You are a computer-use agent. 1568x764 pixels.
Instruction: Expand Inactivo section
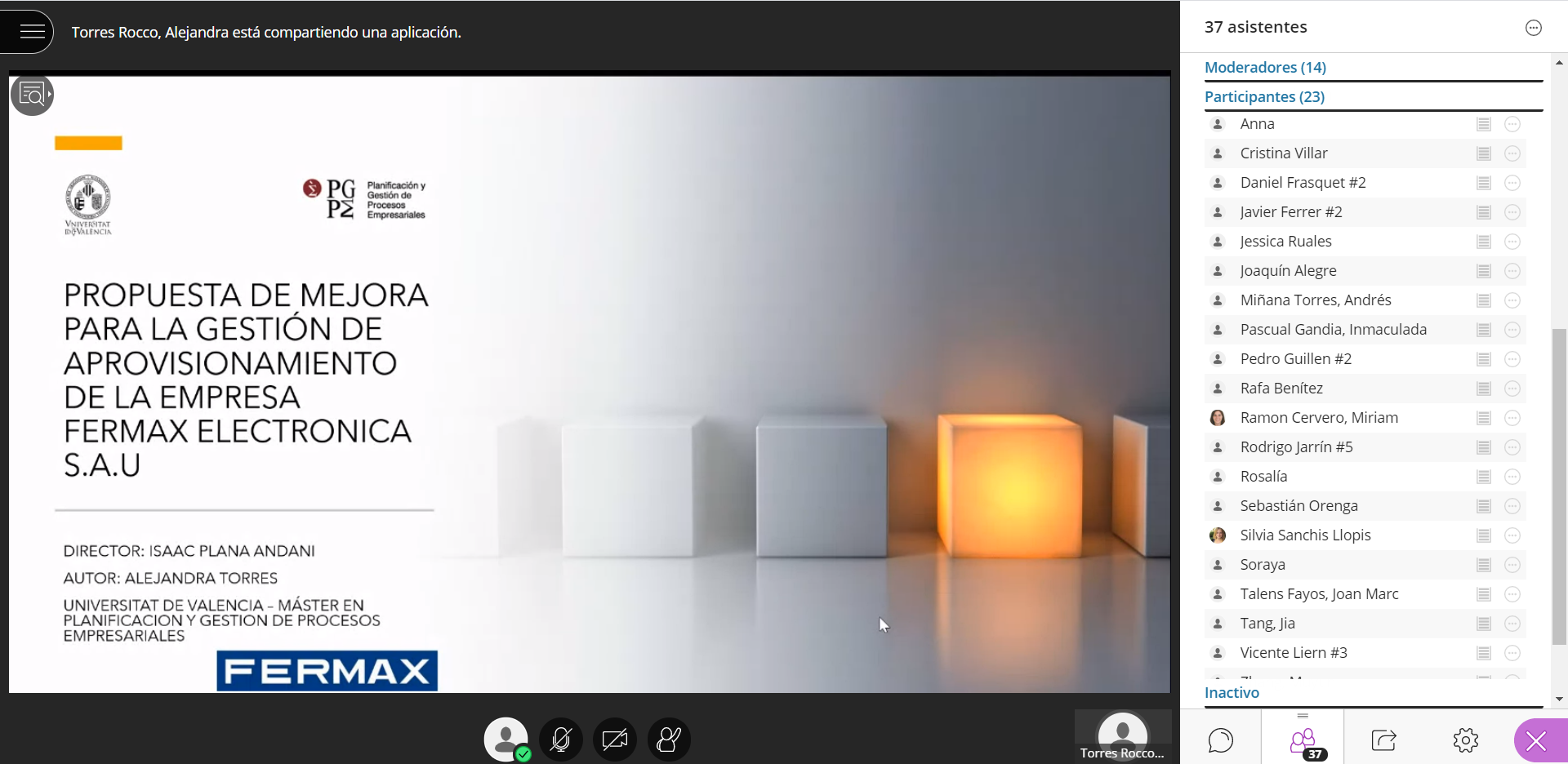pyautogui.click(x=1232, y=692)
